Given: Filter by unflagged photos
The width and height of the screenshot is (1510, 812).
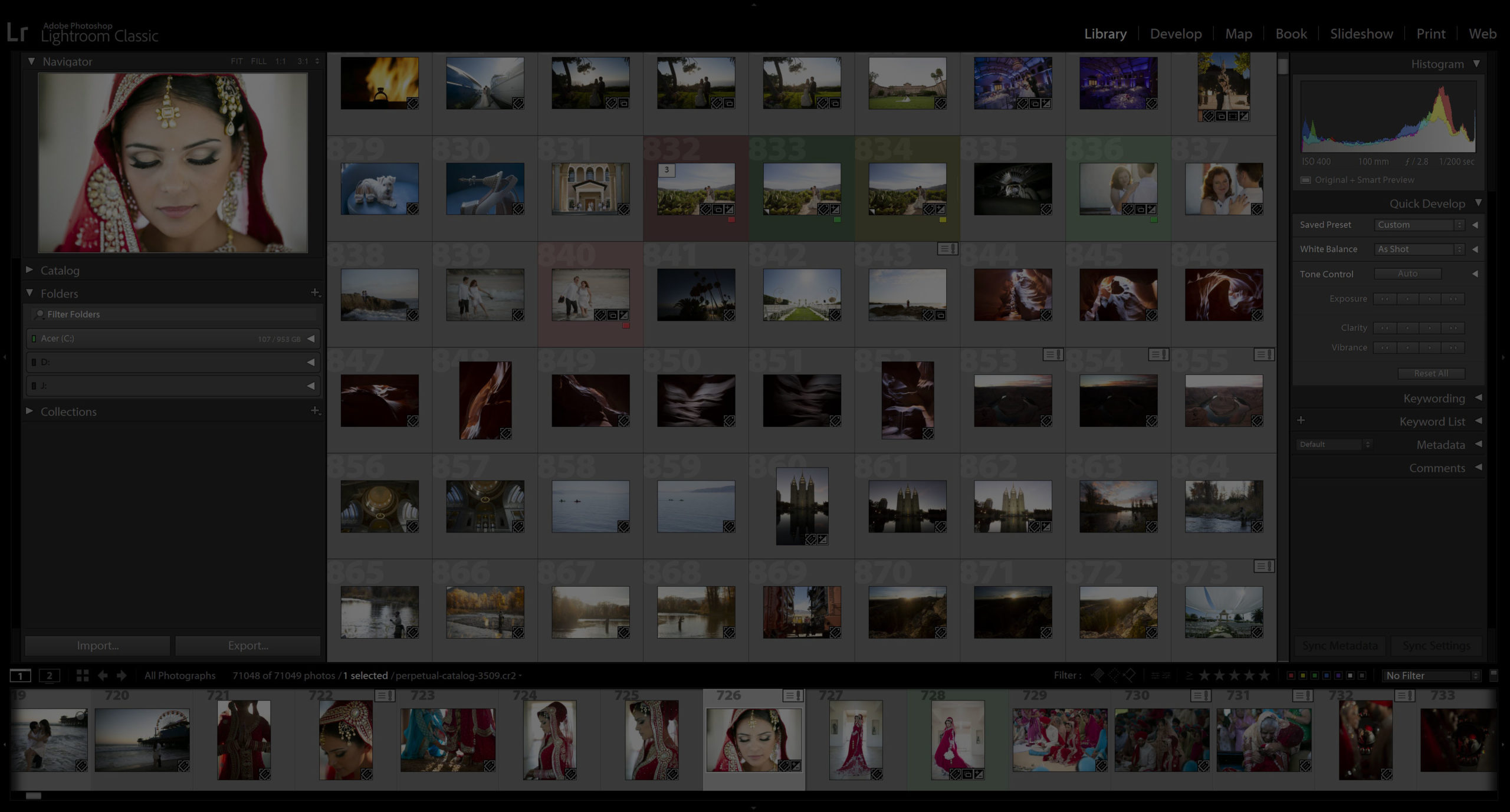Looking at the screenshot, I should (x=1114, y=675).
